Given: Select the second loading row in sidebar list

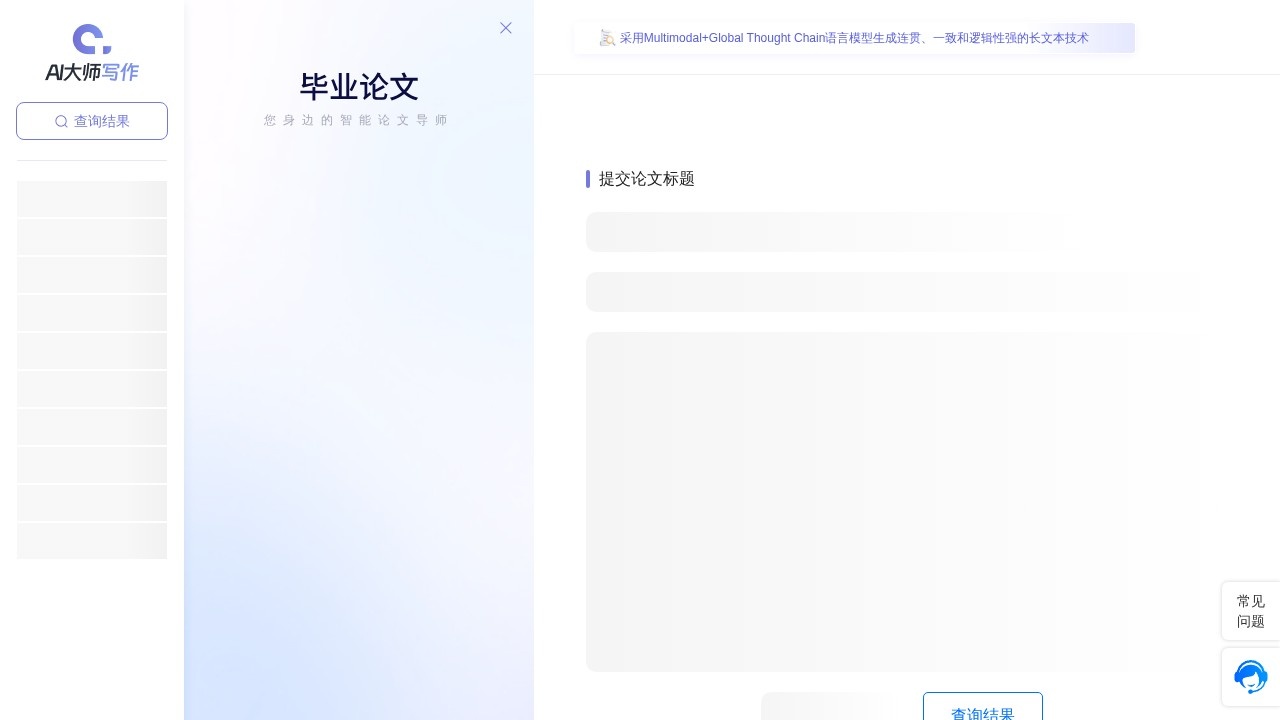Looking at the screenshot, I should click(92, 237).
